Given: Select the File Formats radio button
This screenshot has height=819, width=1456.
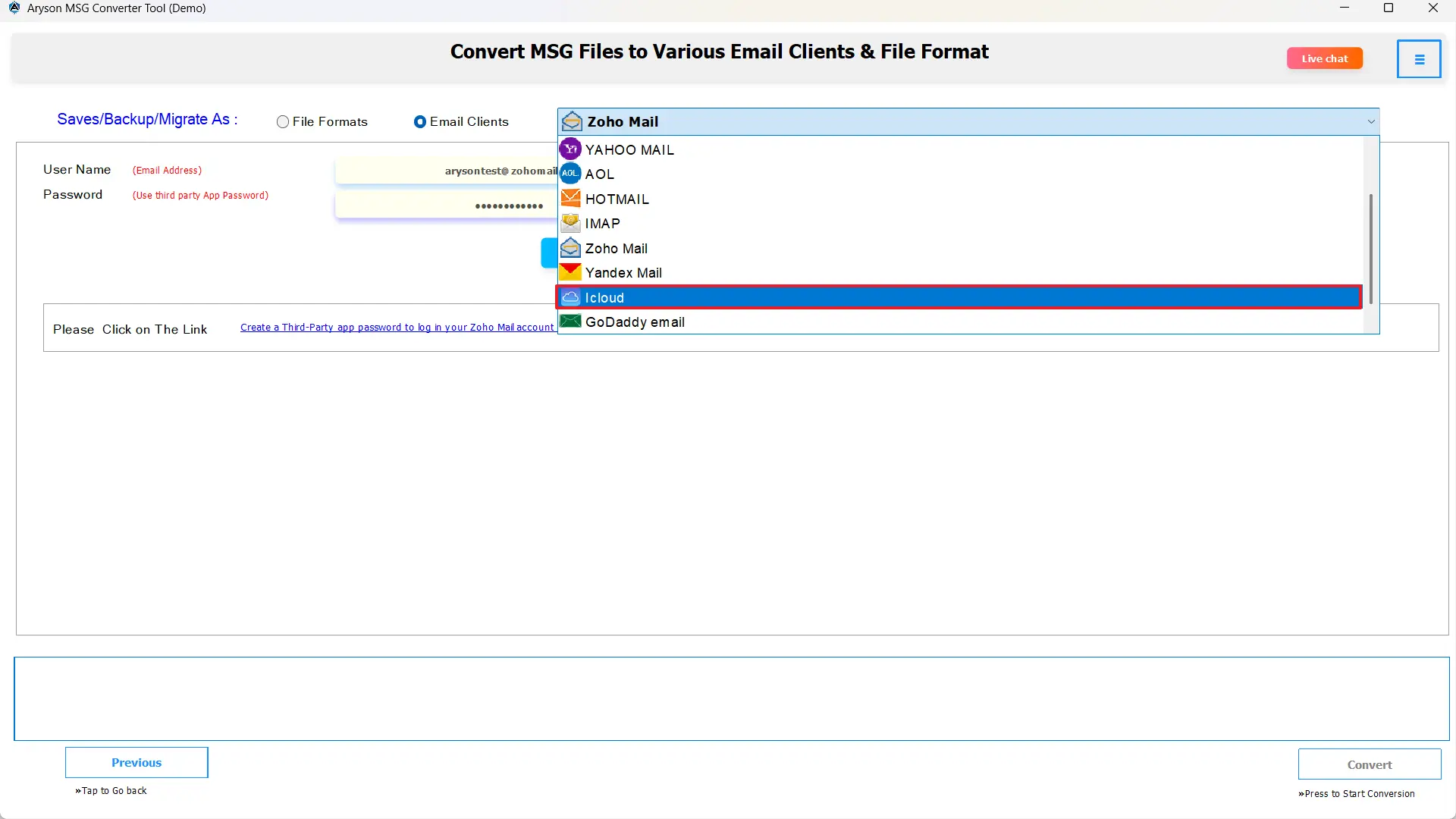Looking at the screenshot, I should [x=283, y=122].
